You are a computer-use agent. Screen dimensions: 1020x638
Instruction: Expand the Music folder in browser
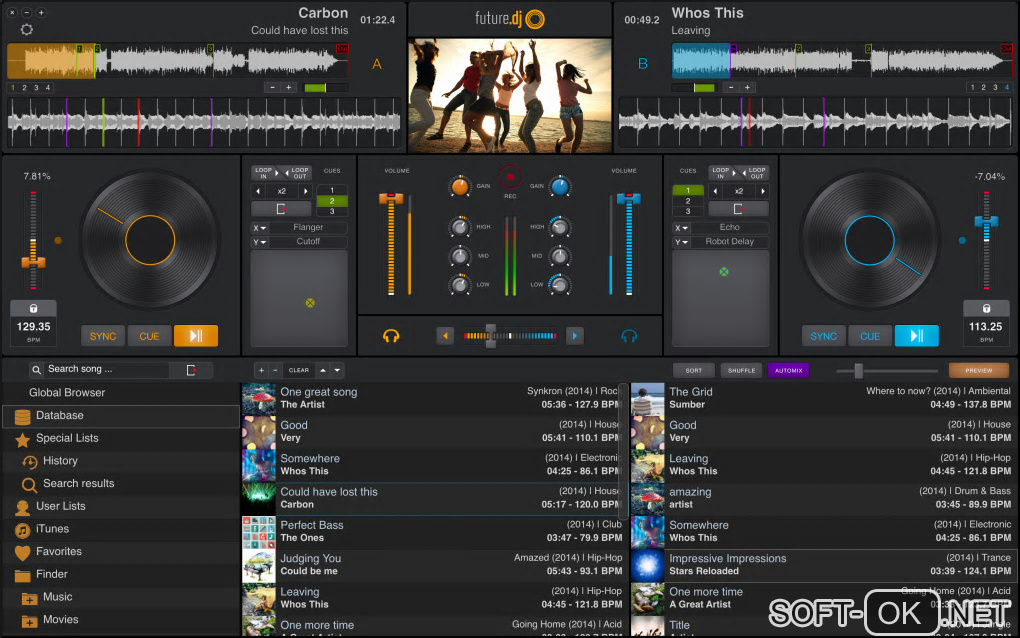pyautogui.click(x=29, y=598)
